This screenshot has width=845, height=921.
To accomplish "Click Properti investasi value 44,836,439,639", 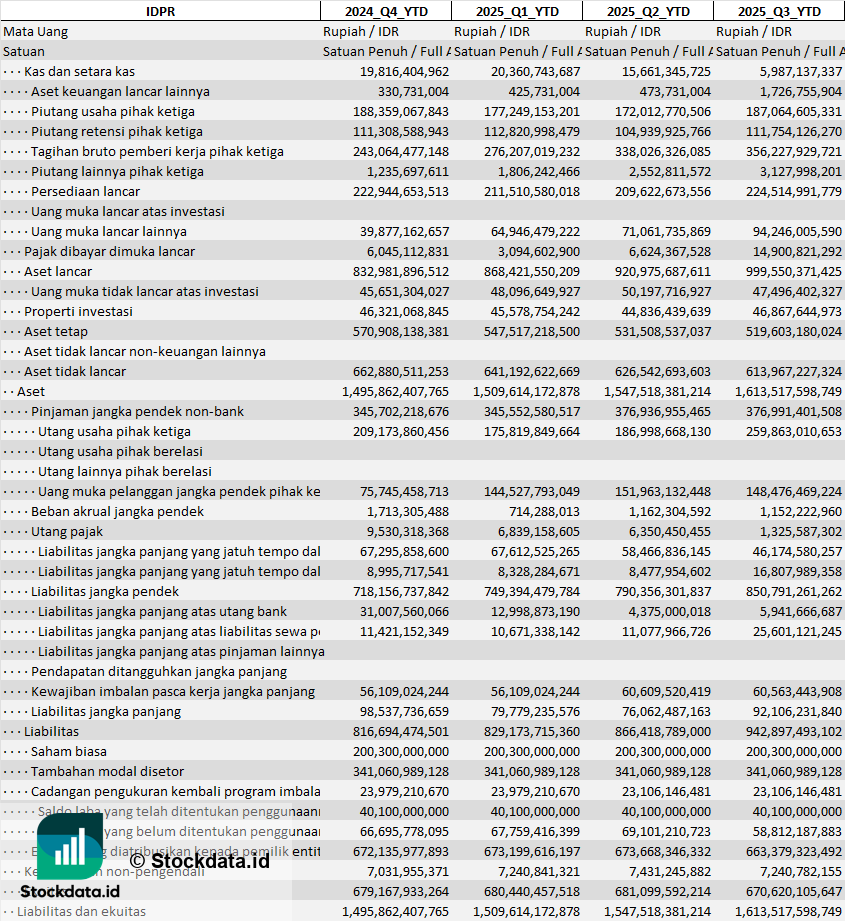I will [666, 311].
